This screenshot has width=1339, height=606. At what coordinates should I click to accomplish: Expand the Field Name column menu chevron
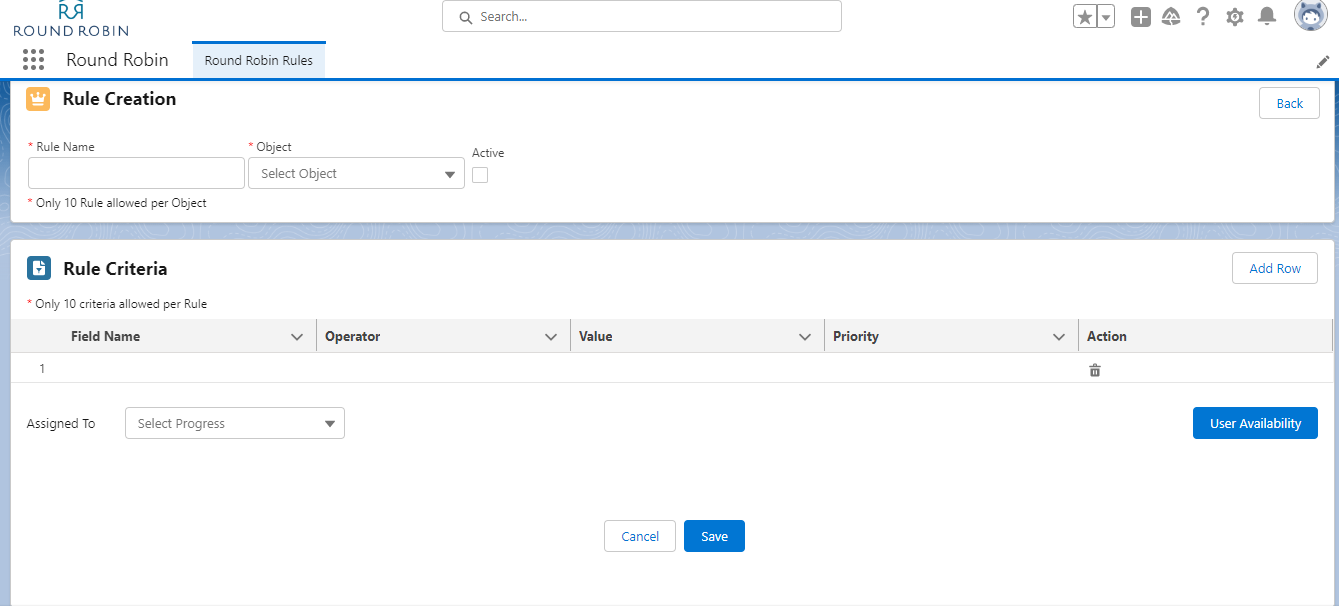pos(297,337)
